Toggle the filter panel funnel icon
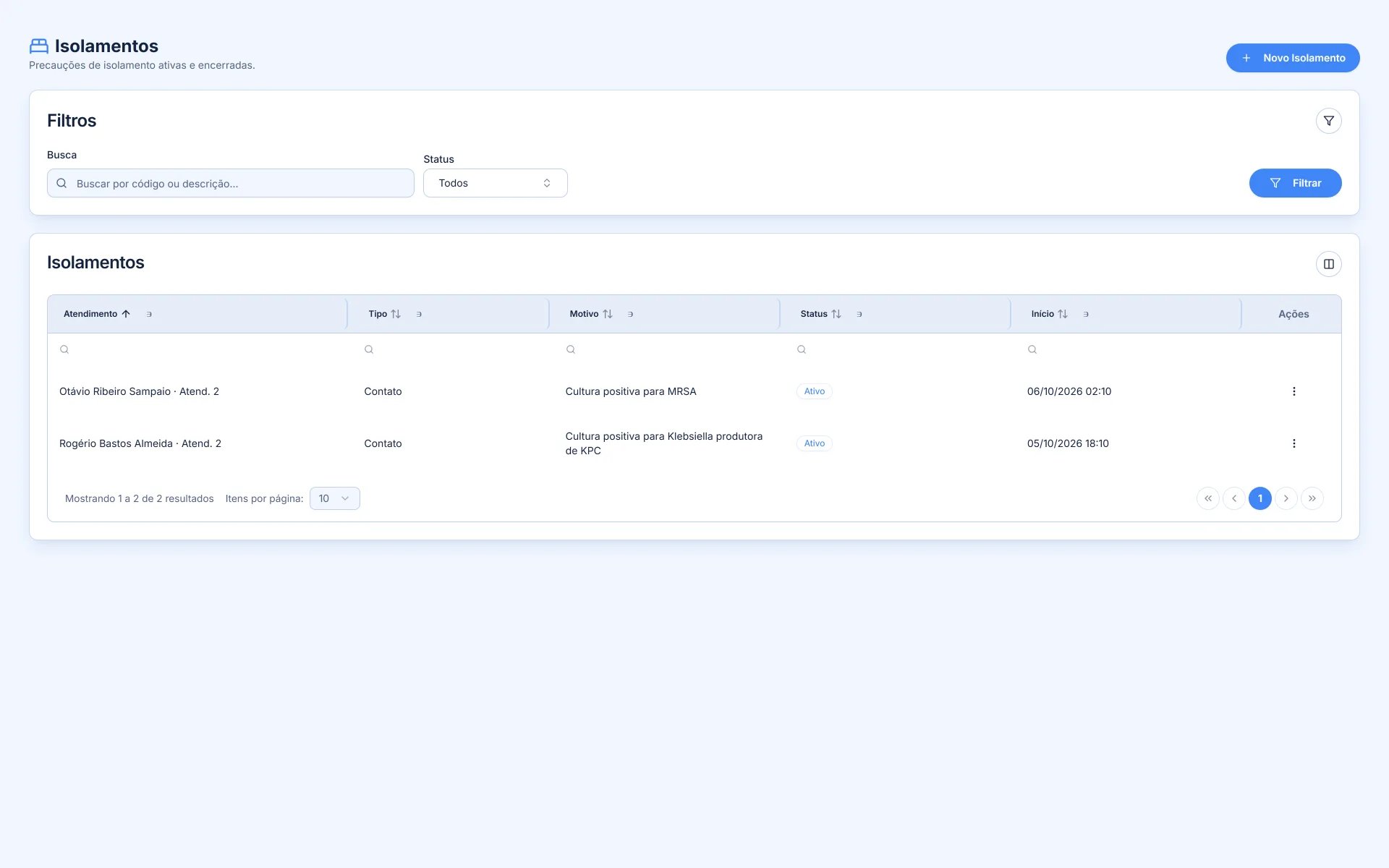1389x868 pixels. point(1328,121)
